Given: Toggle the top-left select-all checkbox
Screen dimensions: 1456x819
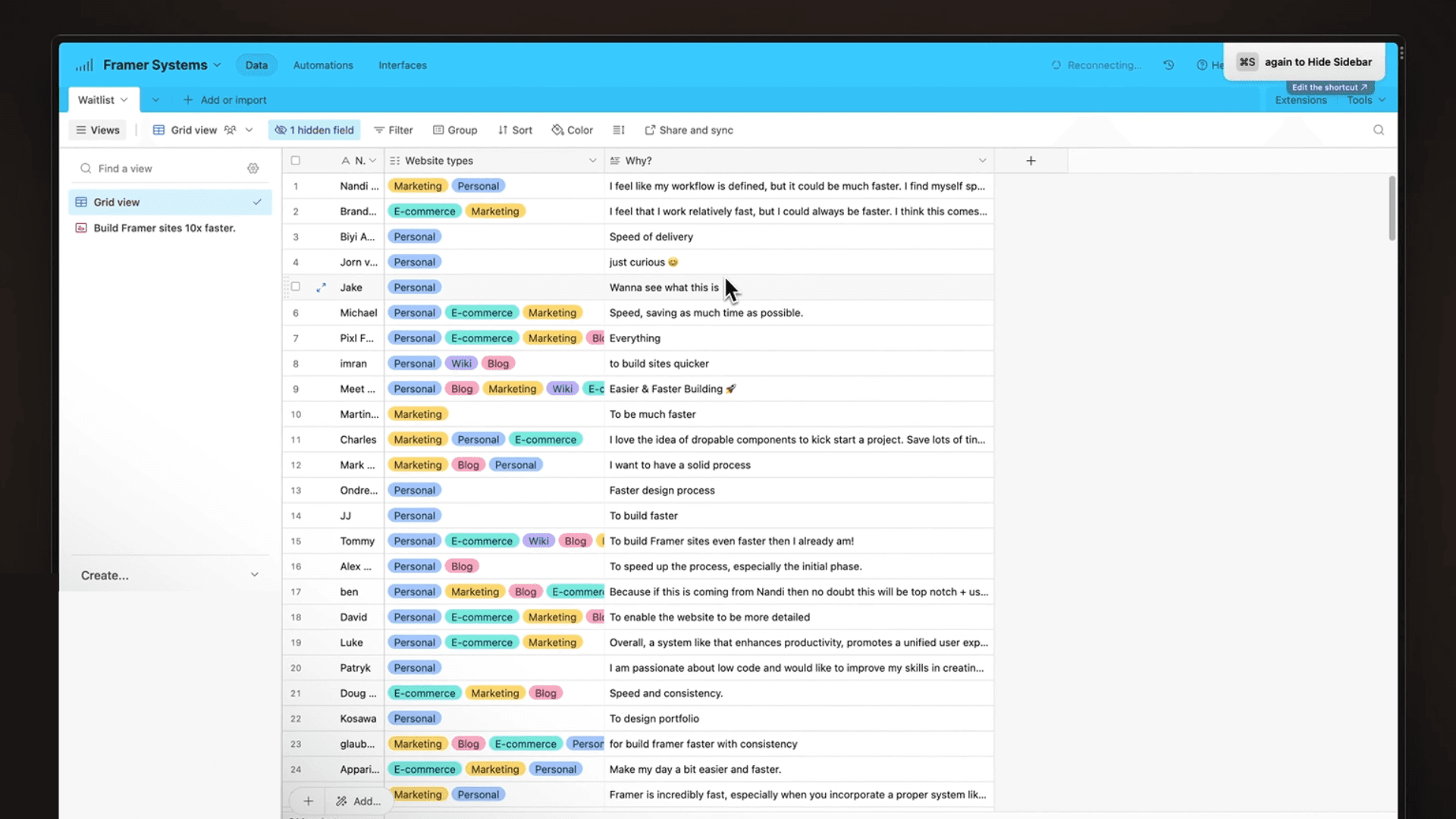Looking at the screenshot, I should [x=295, y=160].
